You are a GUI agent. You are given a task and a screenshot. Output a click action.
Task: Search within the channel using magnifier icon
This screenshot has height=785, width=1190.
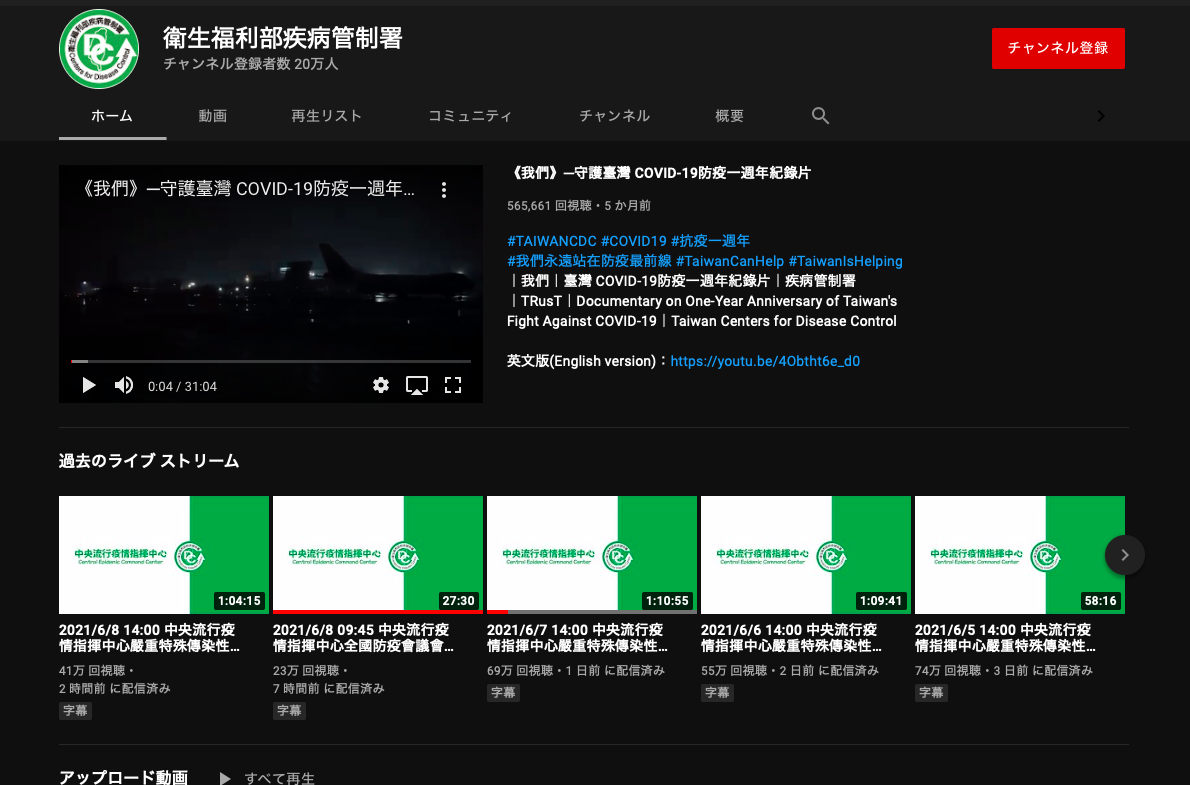coord(820,115)
